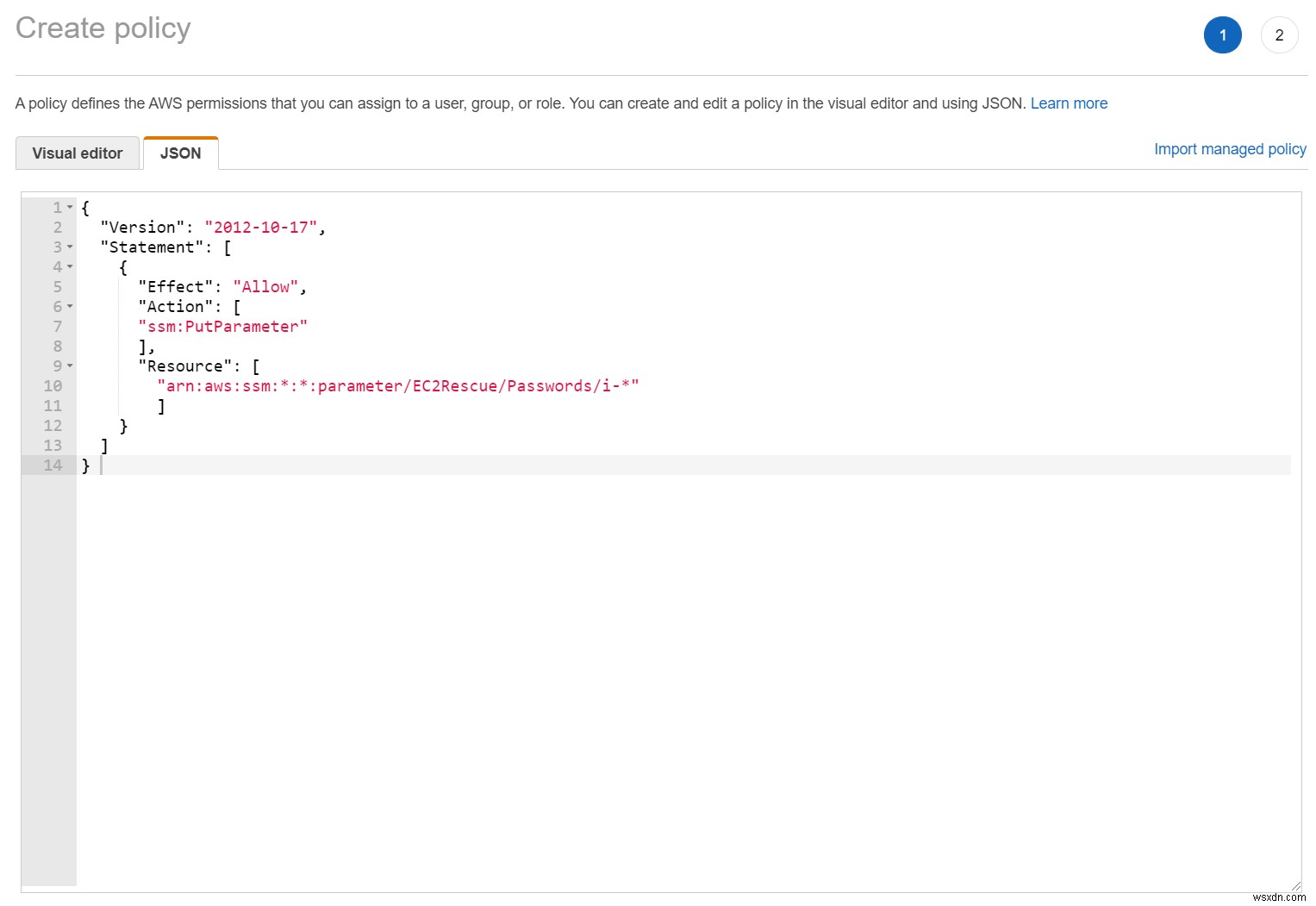1316x906 pixels.
Task: Collapse the Statement array fold arrow
Action: pos(69,247)
